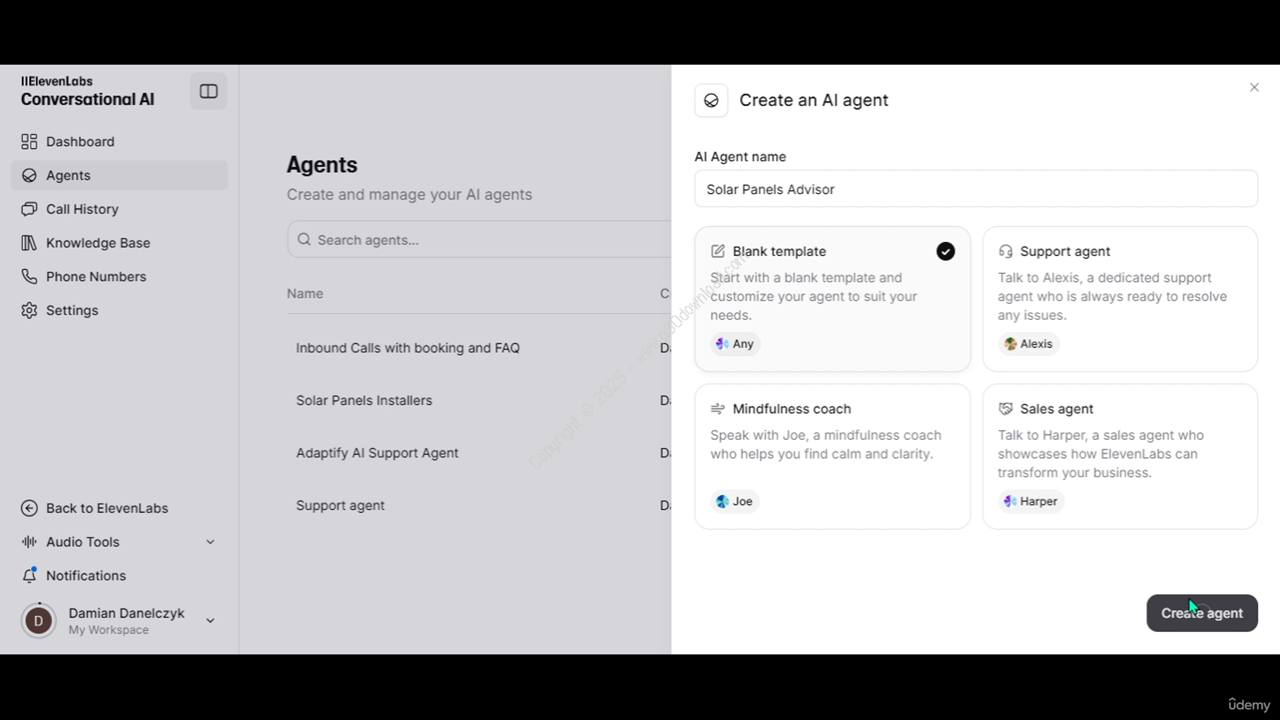Open the Audio Tools section
Image resolution: width=1280 pixels, height=720 pixels.
coord(120,542)
